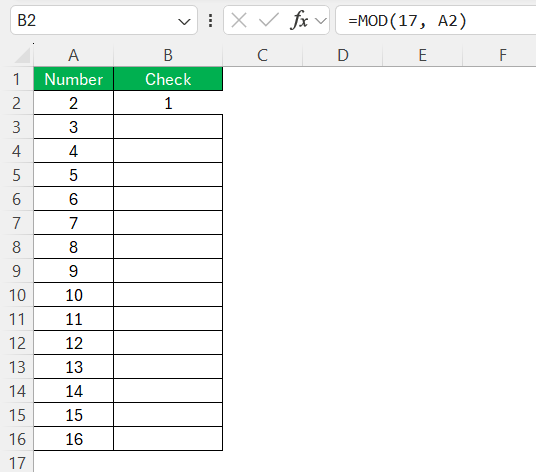536x472 pixels.
Task: Select row 8 header
Action: tap(16, 247)
